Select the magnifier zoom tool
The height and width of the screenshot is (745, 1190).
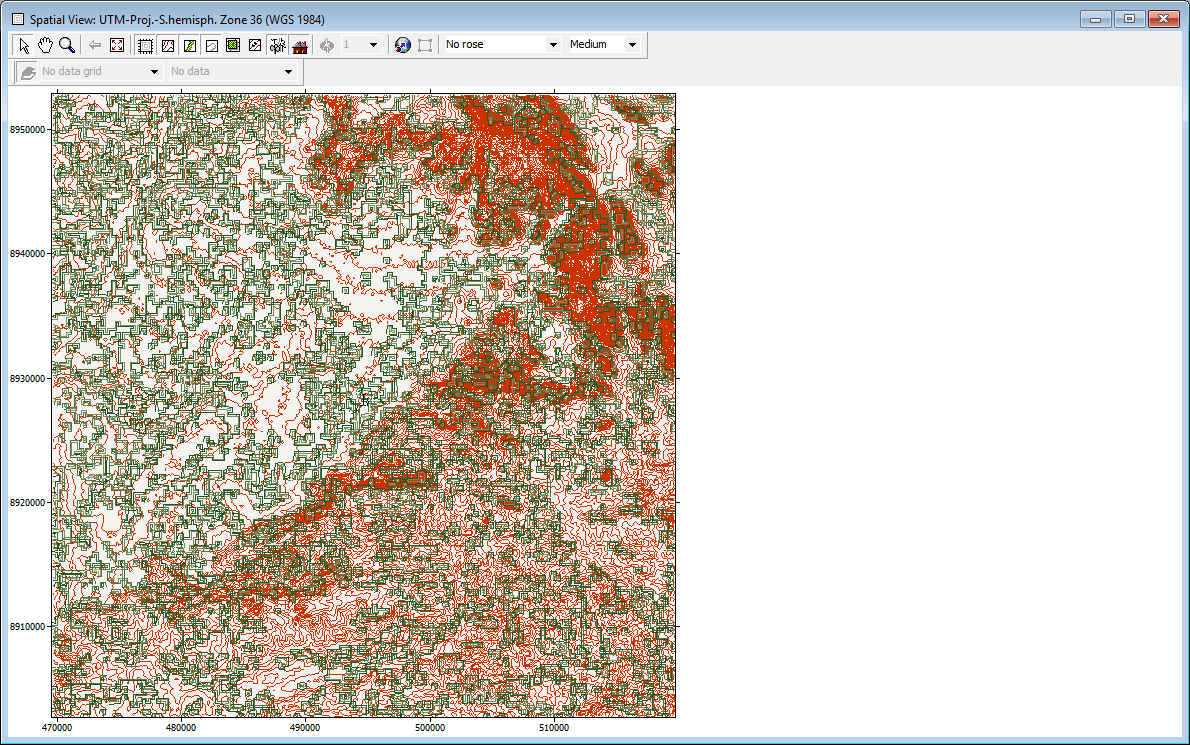(66, 45)
